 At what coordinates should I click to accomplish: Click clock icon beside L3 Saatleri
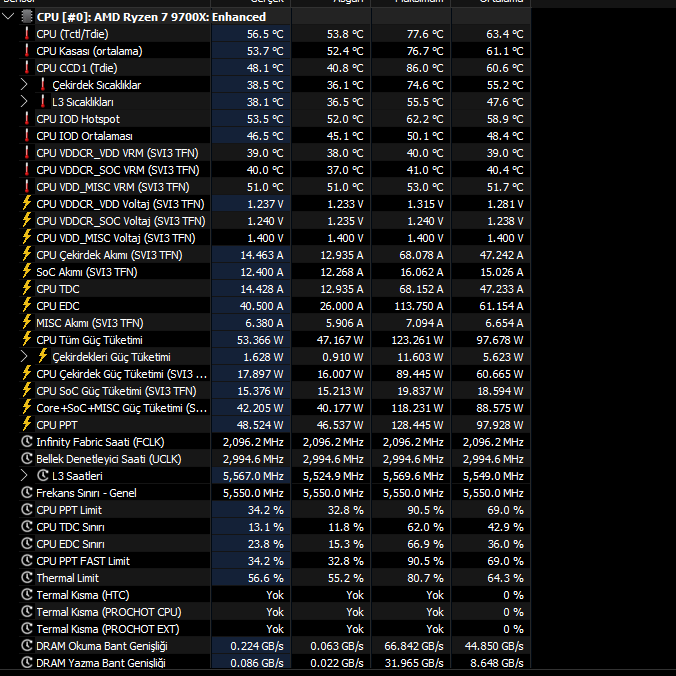(x=43, y=476)
